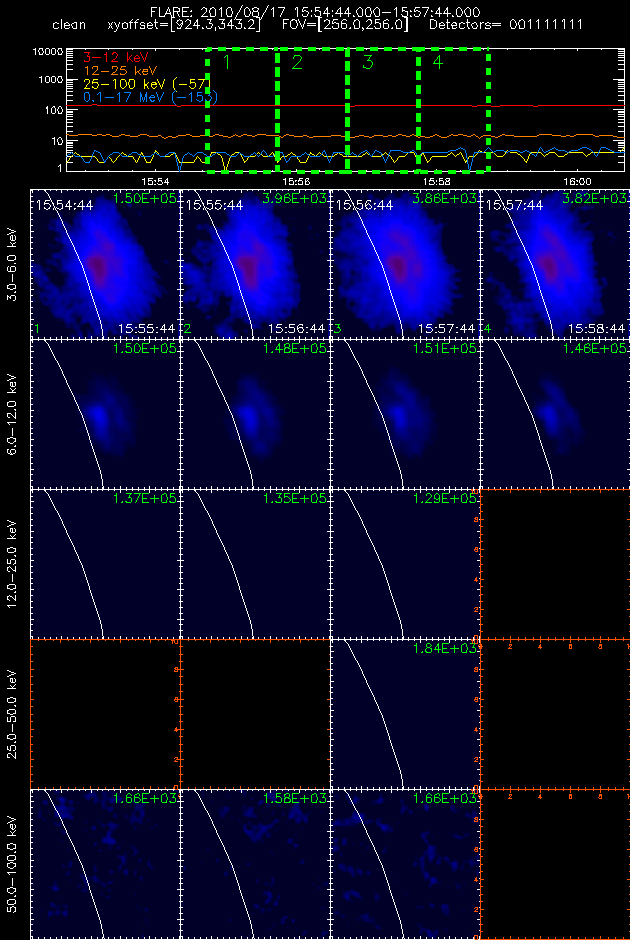
Task: Click the 3.82E+03 peak value text
Action: coord(595,198)
